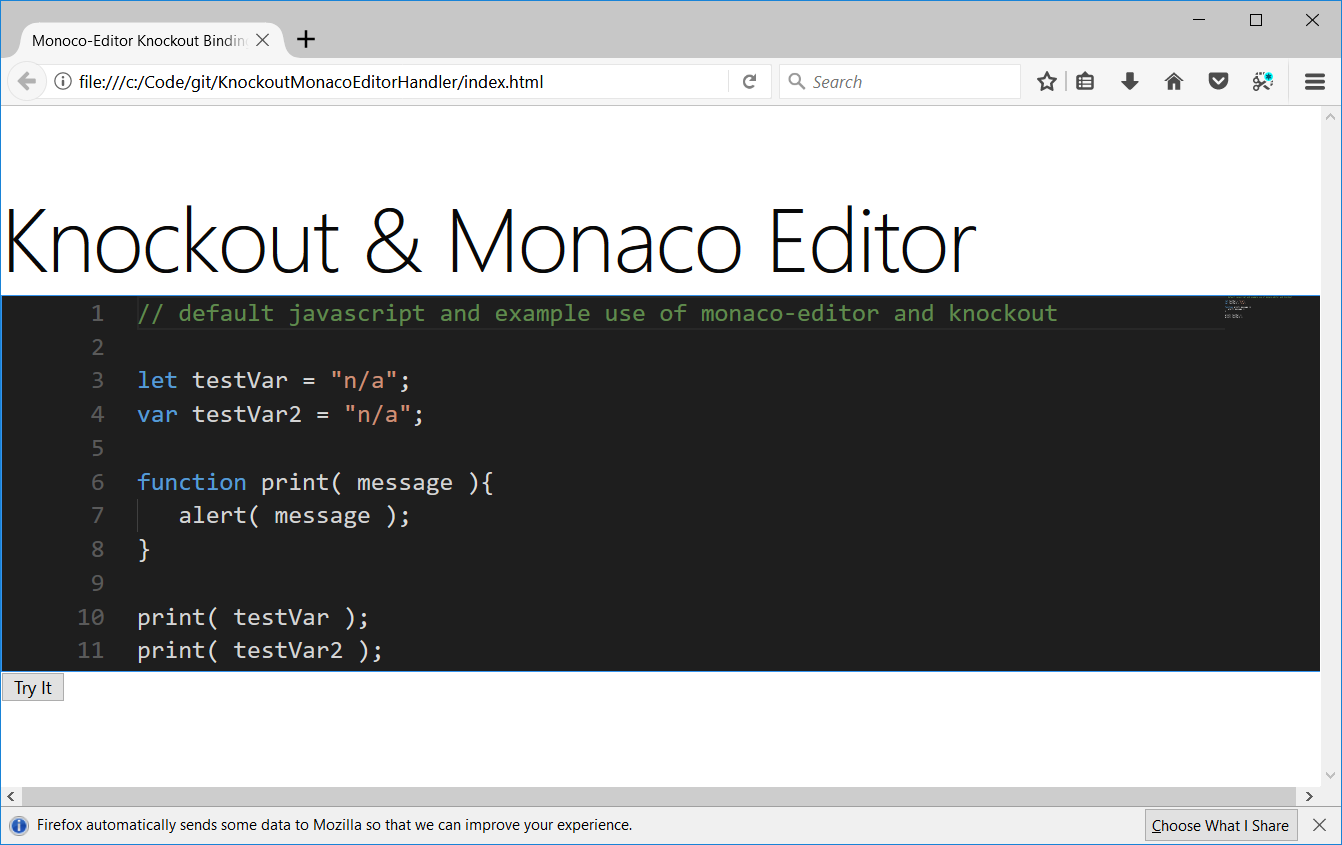This screenshot has height=845, width=1342.
Task: Minimize the Firefox window
Action: click(x=1201, y=20)
